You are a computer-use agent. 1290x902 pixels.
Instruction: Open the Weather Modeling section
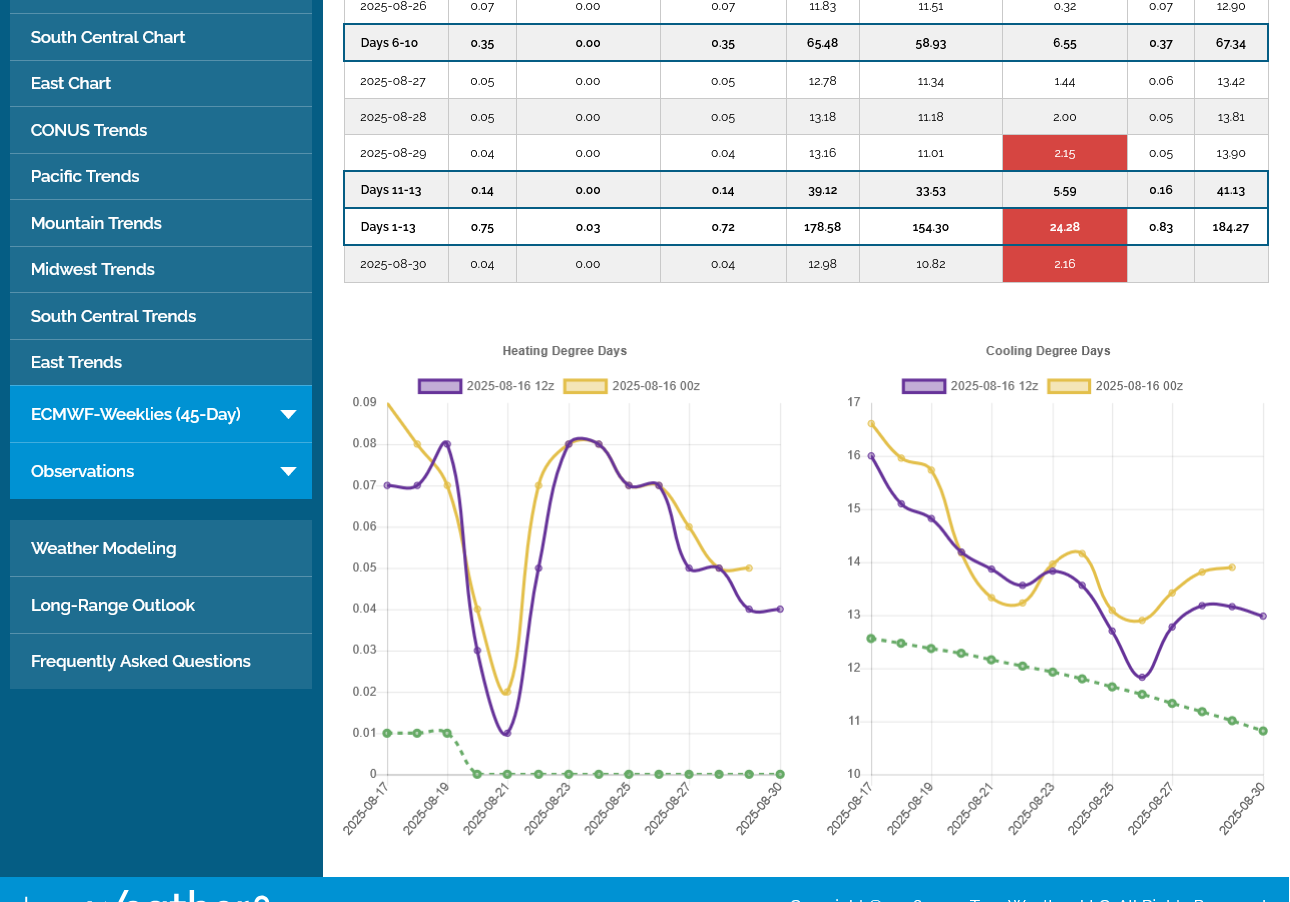[104, 548]
